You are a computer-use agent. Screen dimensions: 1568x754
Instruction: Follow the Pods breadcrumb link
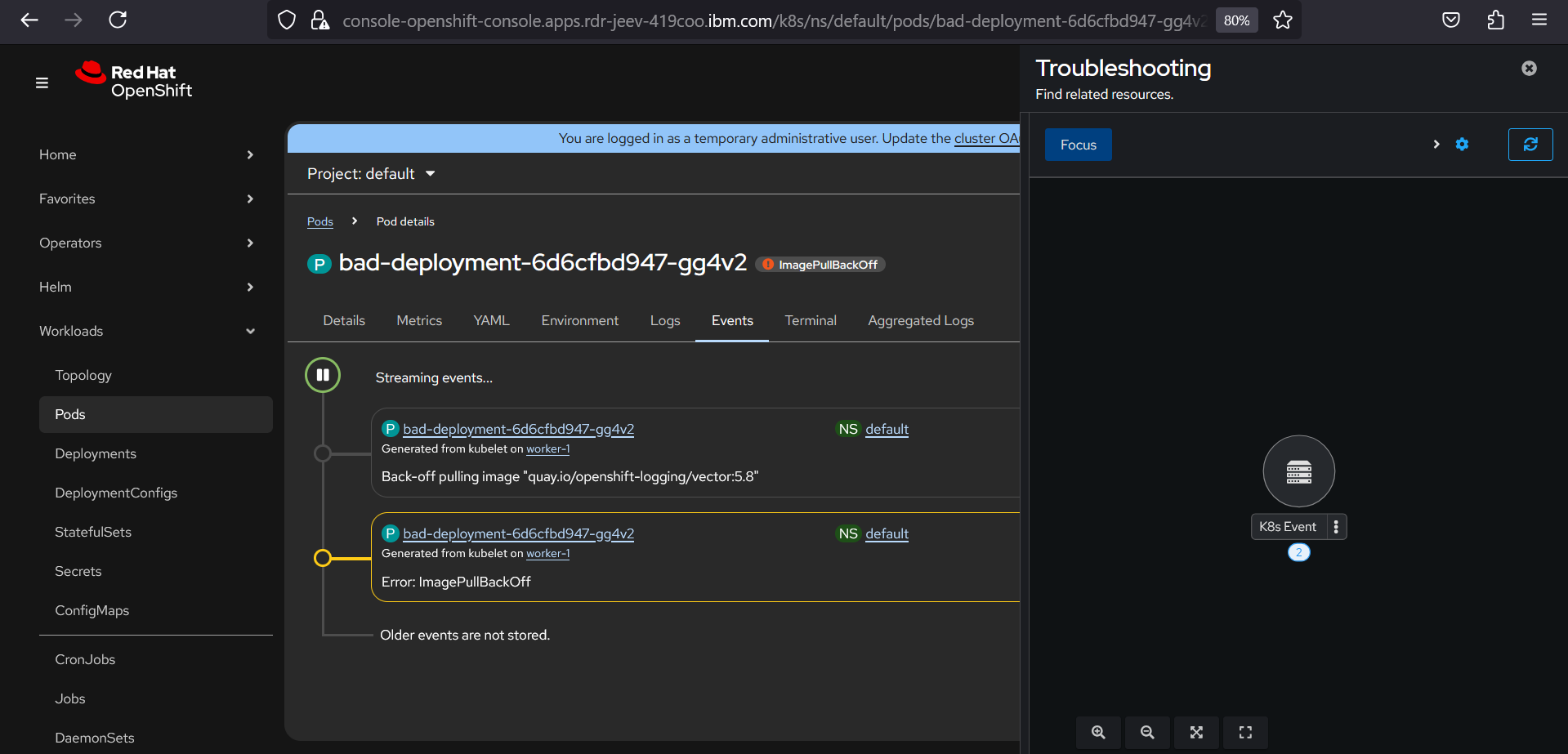click(319, 221)
